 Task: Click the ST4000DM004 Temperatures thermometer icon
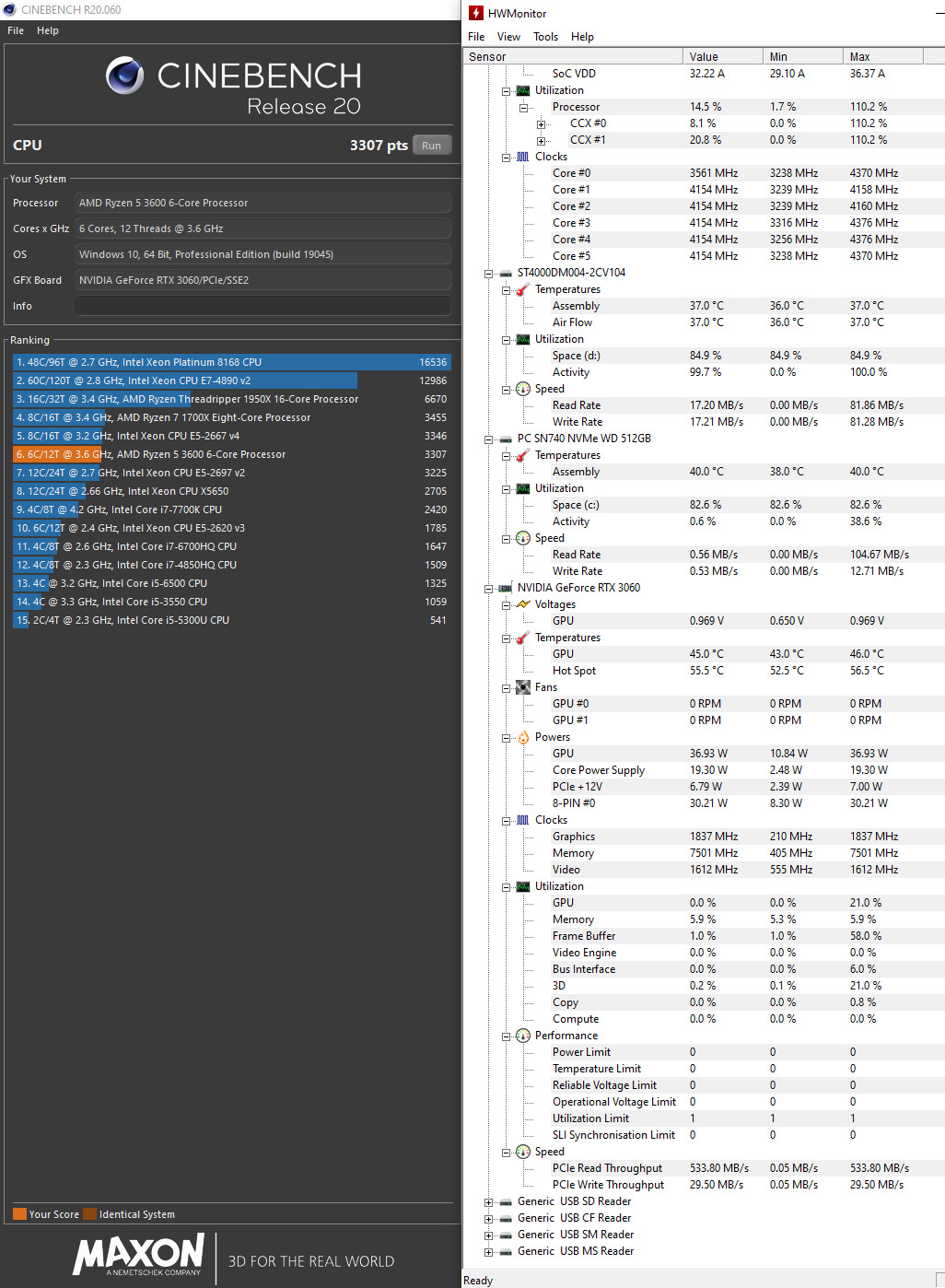point(523,289)
